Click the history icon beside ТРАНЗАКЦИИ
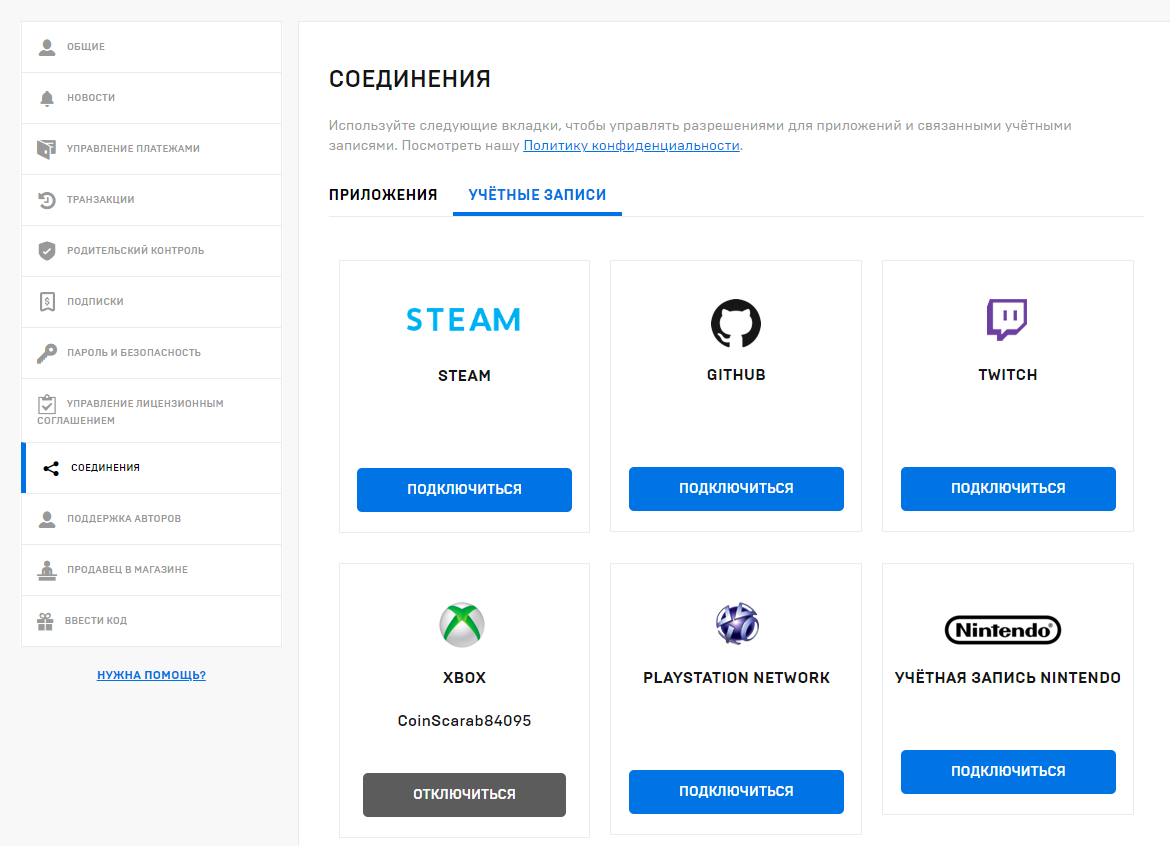1170x846 pixels. click(x=47, y=200)
